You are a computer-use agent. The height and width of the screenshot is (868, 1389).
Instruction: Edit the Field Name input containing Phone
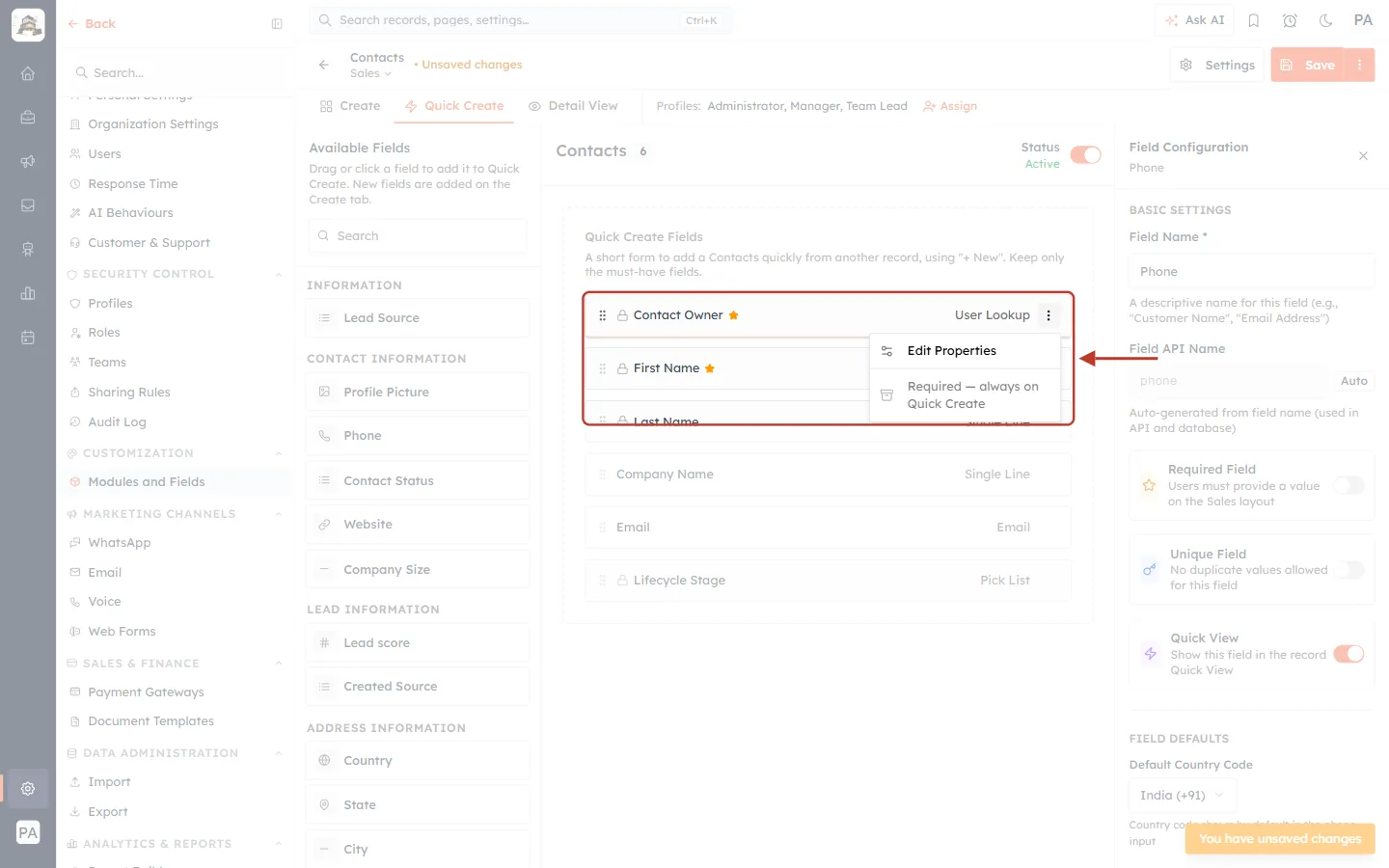coord(1251,272)
